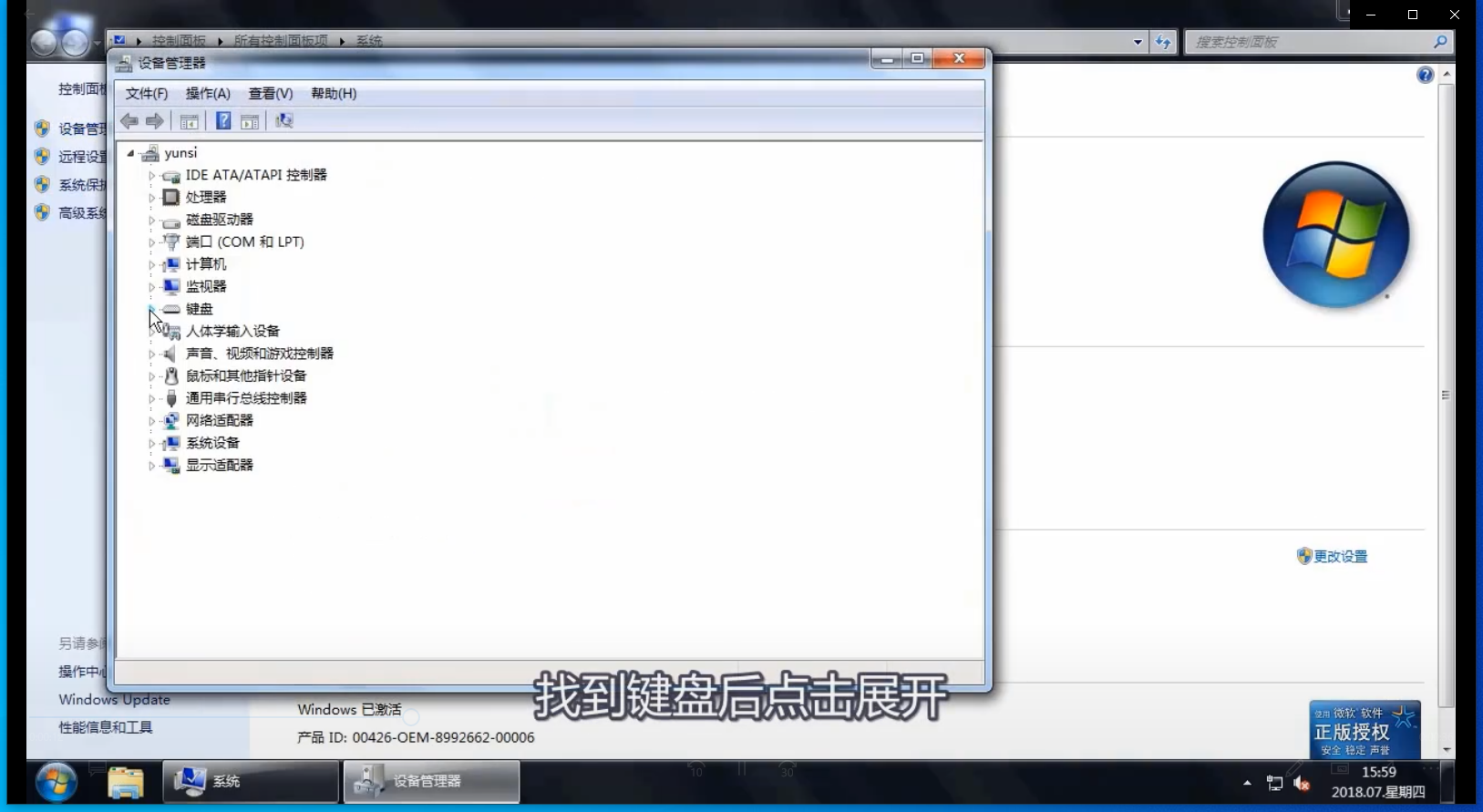
Task: Expand the 处理器 node arrow
Action: click(x=151, y=198)
